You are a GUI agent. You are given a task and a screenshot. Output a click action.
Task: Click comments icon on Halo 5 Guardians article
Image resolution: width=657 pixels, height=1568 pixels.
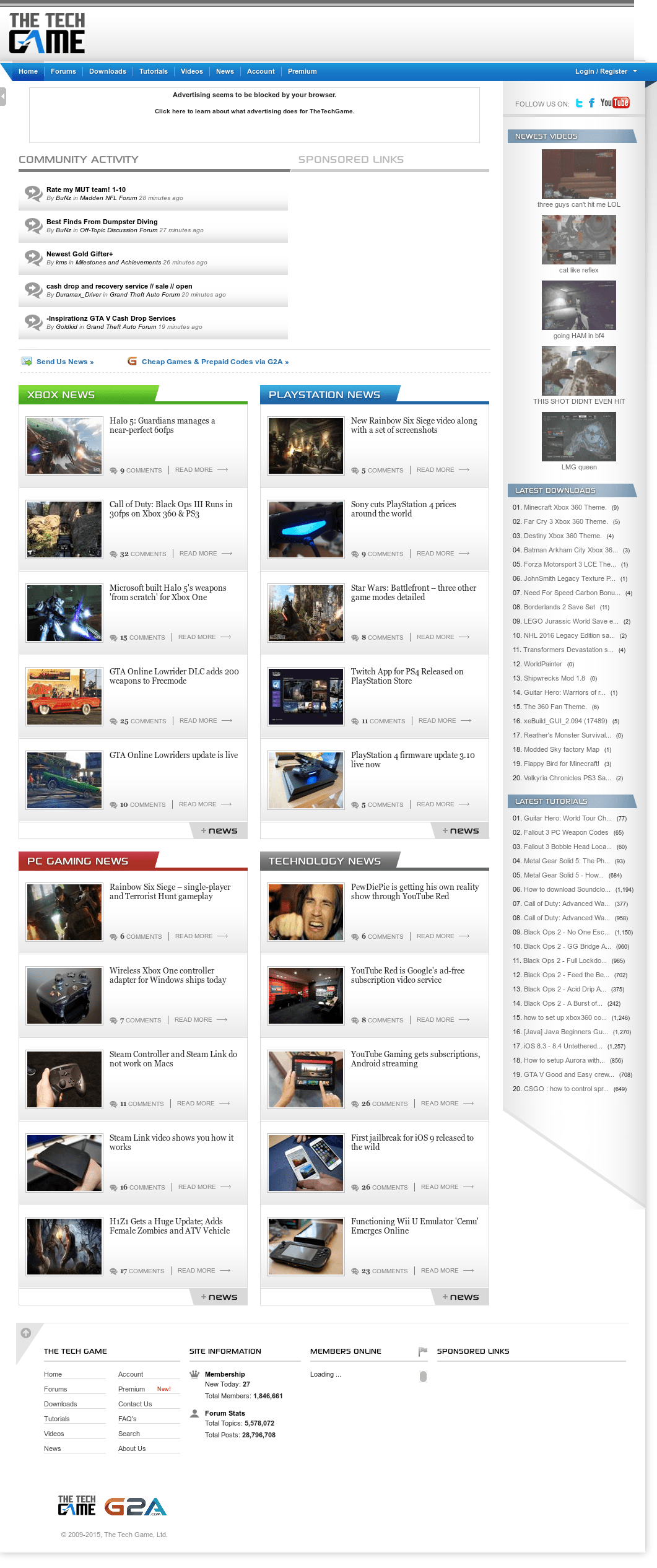[x=113, y=471]
